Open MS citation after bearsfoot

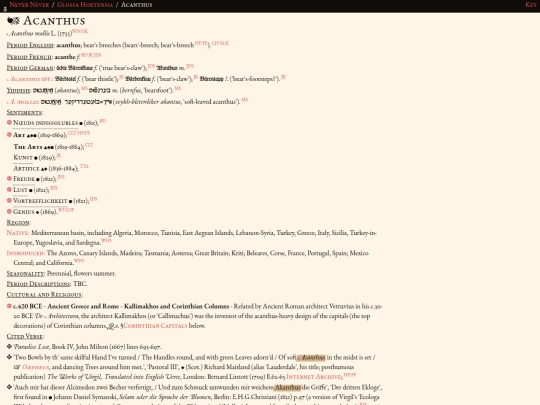[178, 89]
